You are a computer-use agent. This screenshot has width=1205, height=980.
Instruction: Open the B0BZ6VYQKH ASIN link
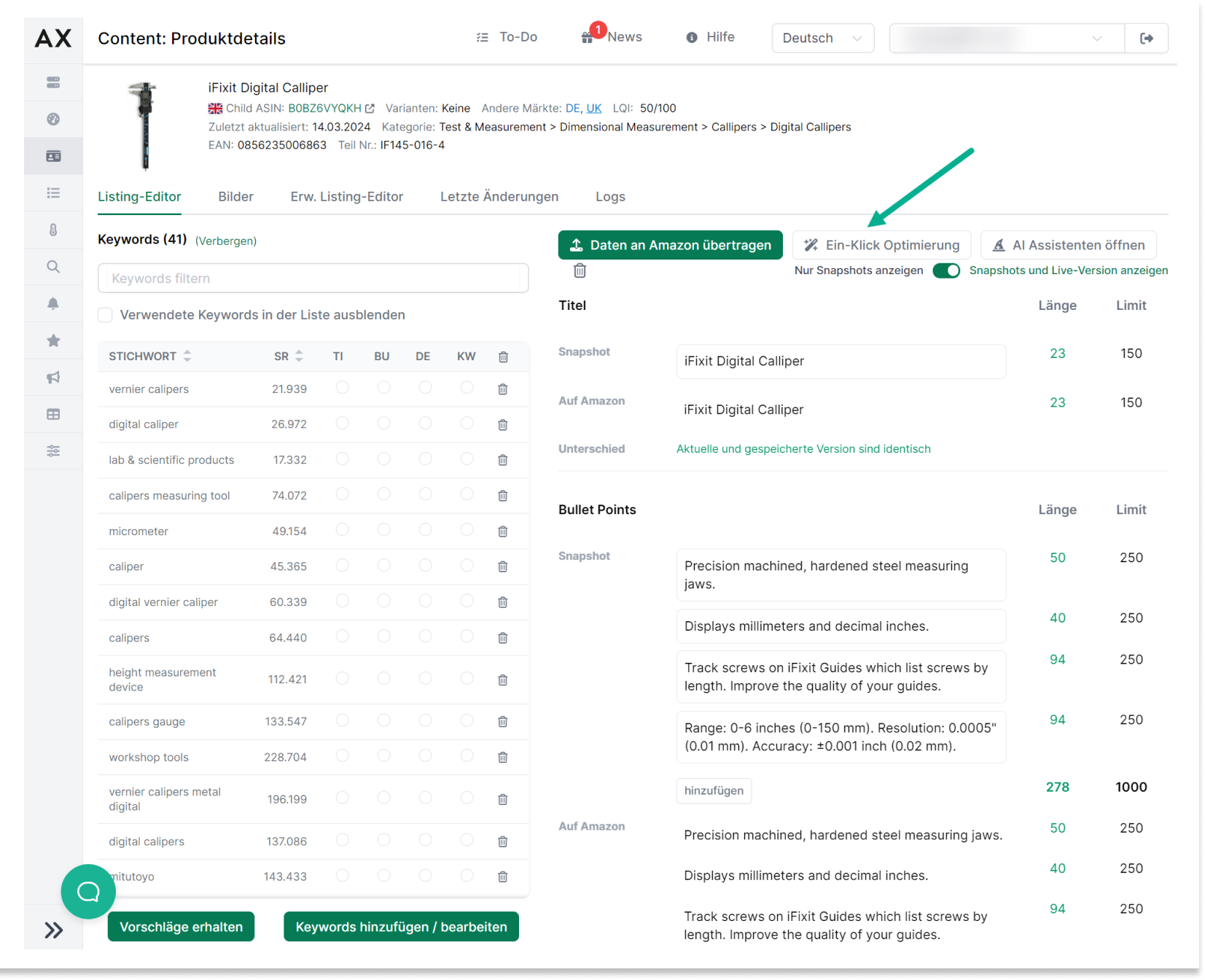[x=324, y=109]
